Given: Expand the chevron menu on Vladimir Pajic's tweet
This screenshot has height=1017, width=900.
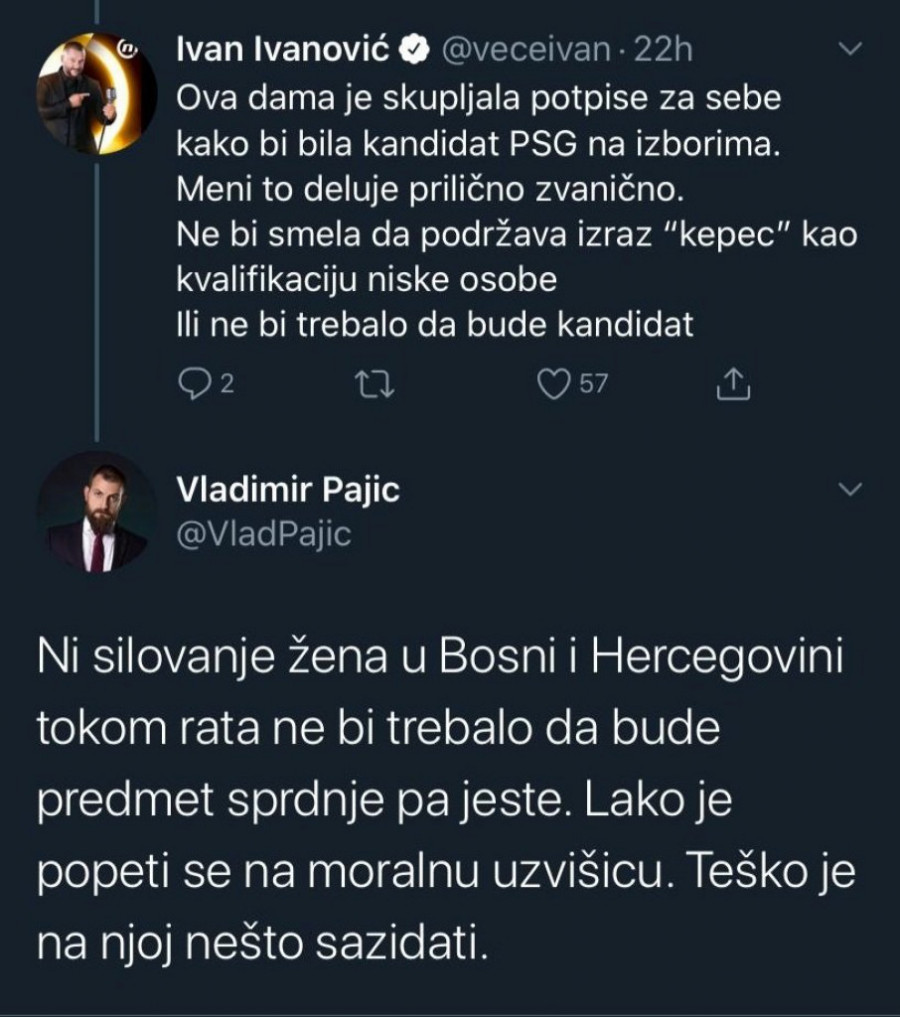Looking at the screenshot, I should [x=848, y=489].
